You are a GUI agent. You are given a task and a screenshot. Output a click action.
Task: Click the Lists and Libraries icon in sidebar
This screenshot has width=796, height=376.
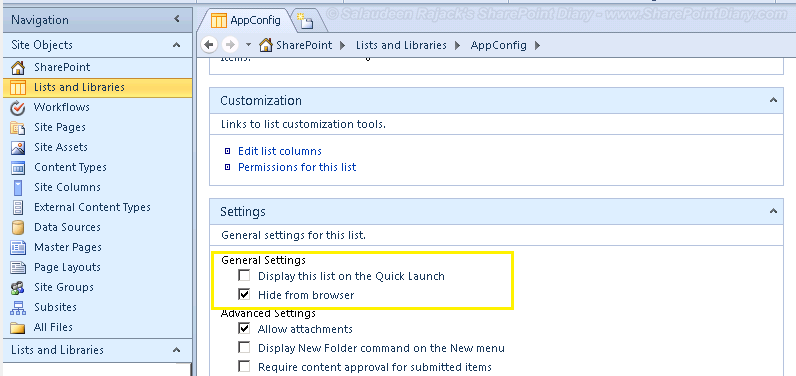18,87
